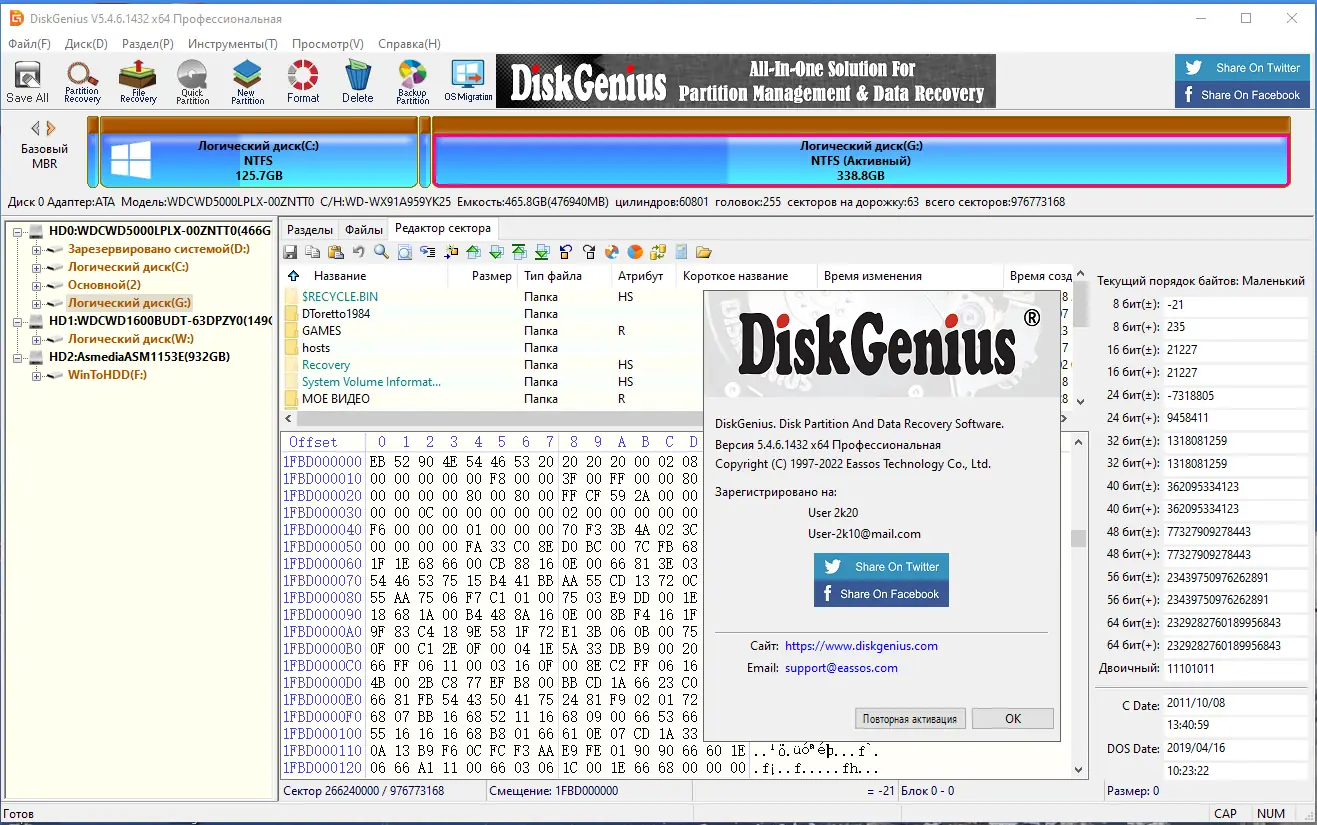Viewport: 1317px width, 825px height.
Task: Open the Диск(D) menu
Action: [86, 44]
